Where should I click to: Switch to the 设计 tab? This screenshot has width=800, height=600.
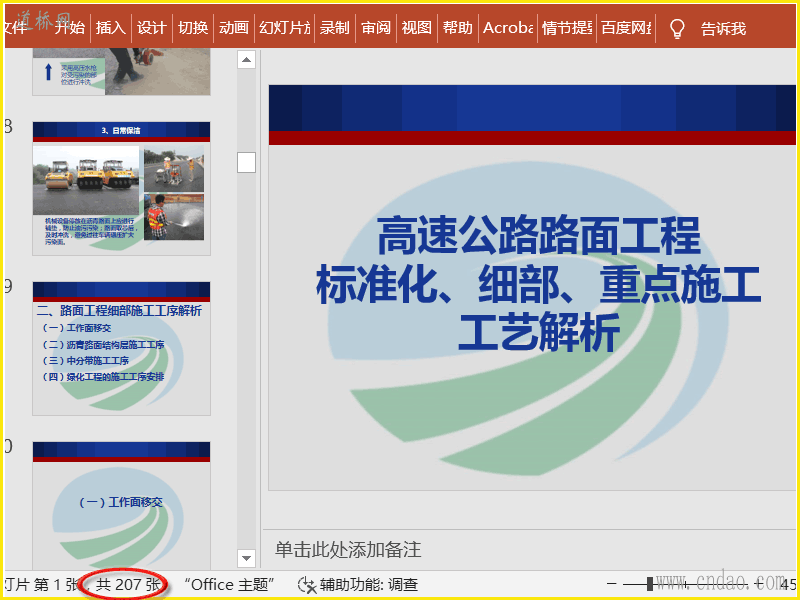(152, 28)
